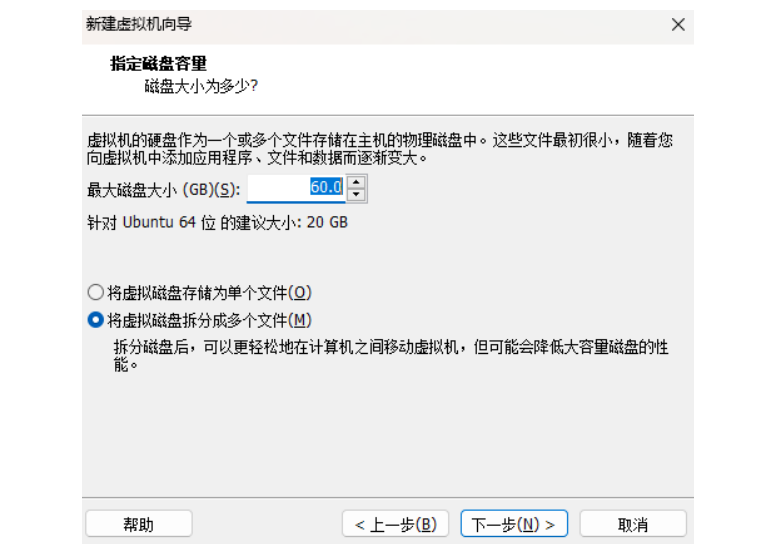Click the 新建虚拟机向导 title bar text
Image resolution: width=779 pixels, height=550 pixels.
click(139, 24)
